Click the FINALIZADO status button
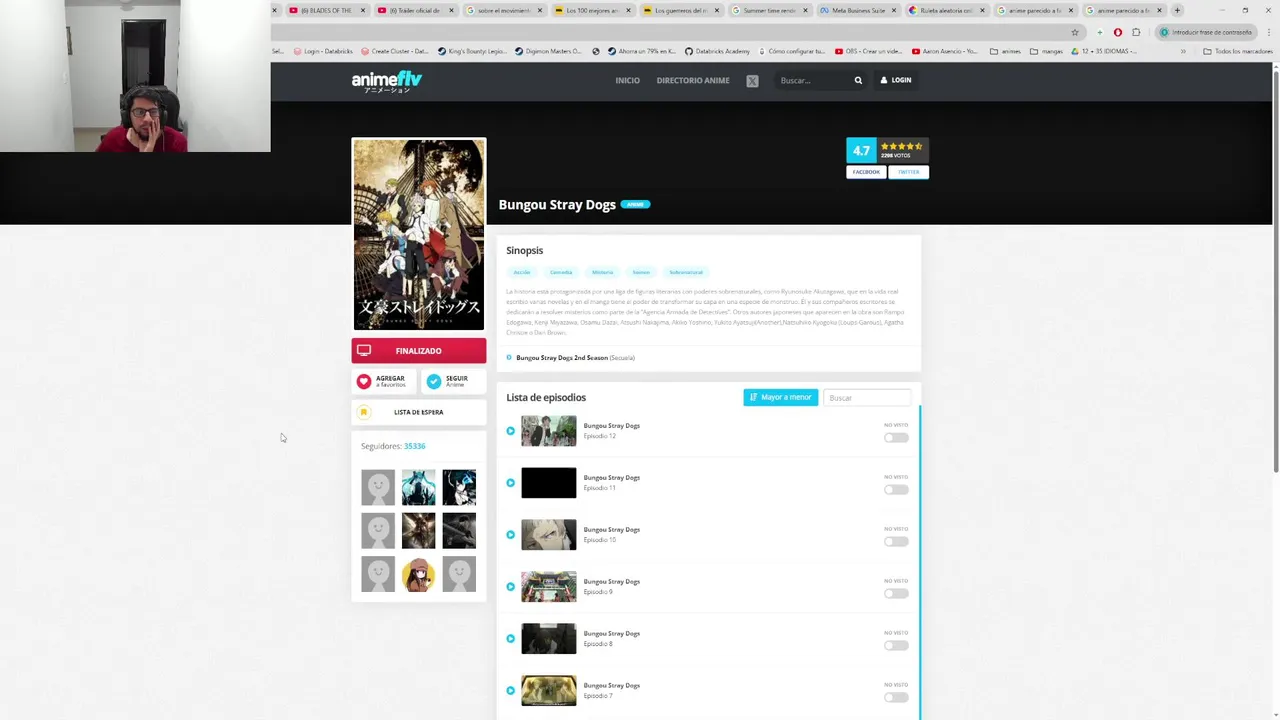Screen dimensions: 1280x720 tap(418, 351)
